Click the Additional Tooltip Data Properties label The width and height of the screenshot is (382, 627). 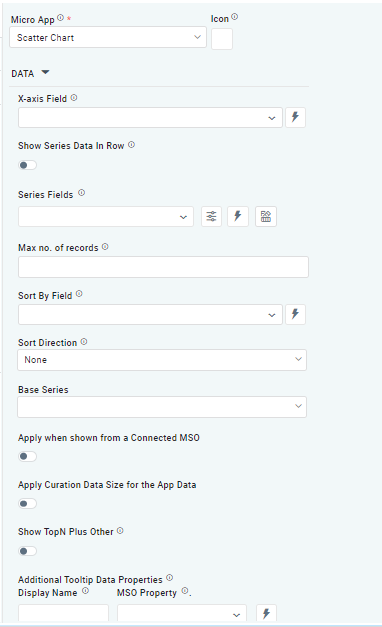pos(90,580)
